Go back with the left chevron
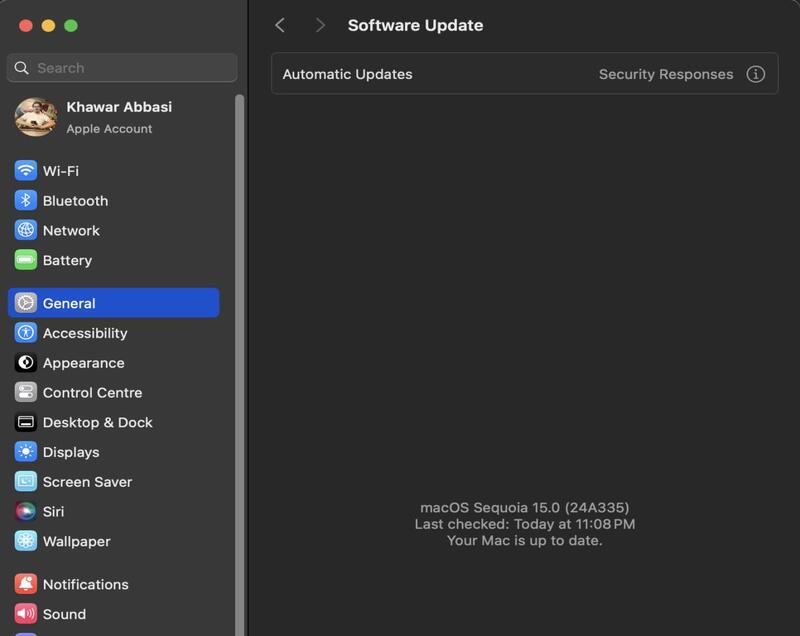Image resolution: width=800 pixels, height=636 pixels. [280, 26]
